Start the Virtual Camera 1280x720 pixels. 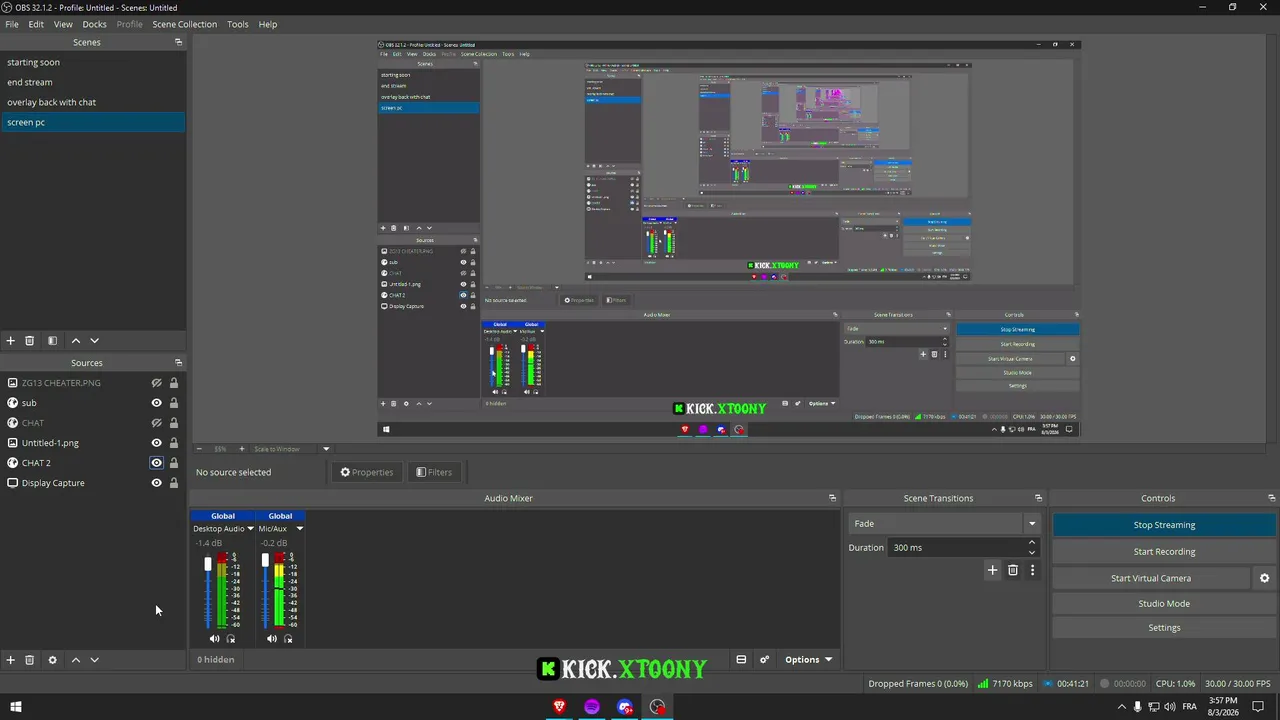pos(1151,578)
